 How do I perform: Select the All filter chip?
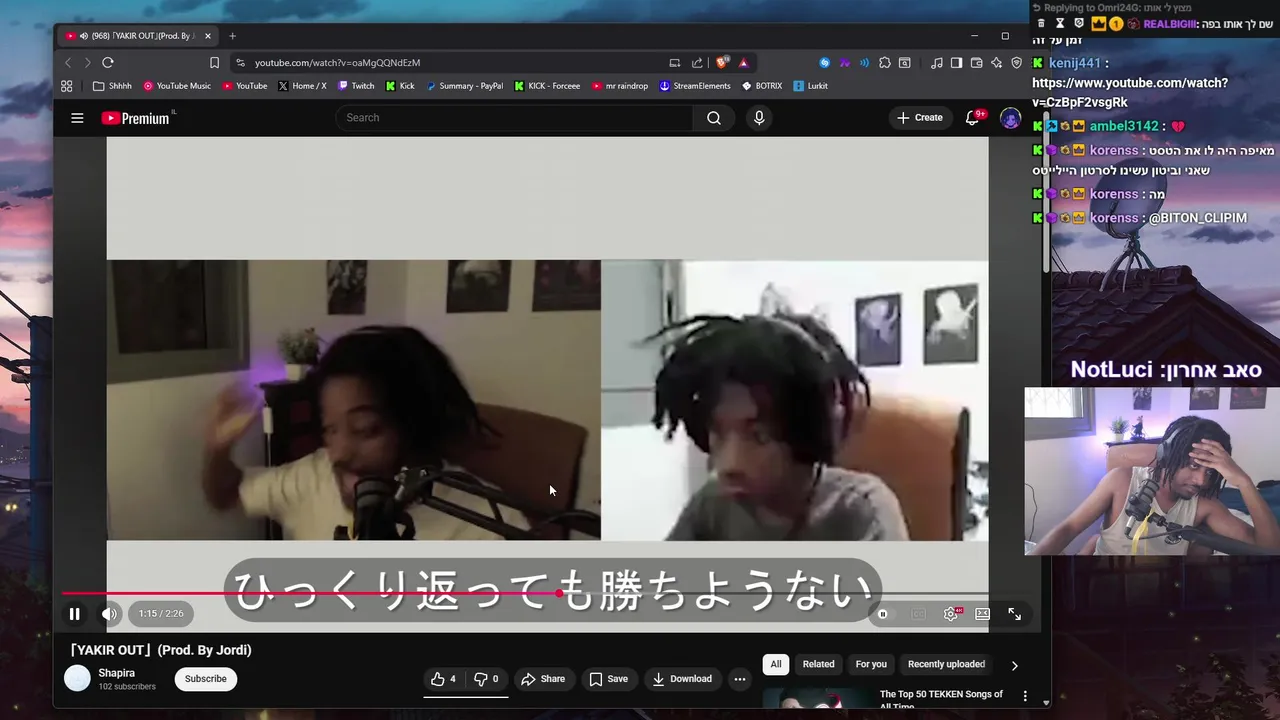click(776, 664)
